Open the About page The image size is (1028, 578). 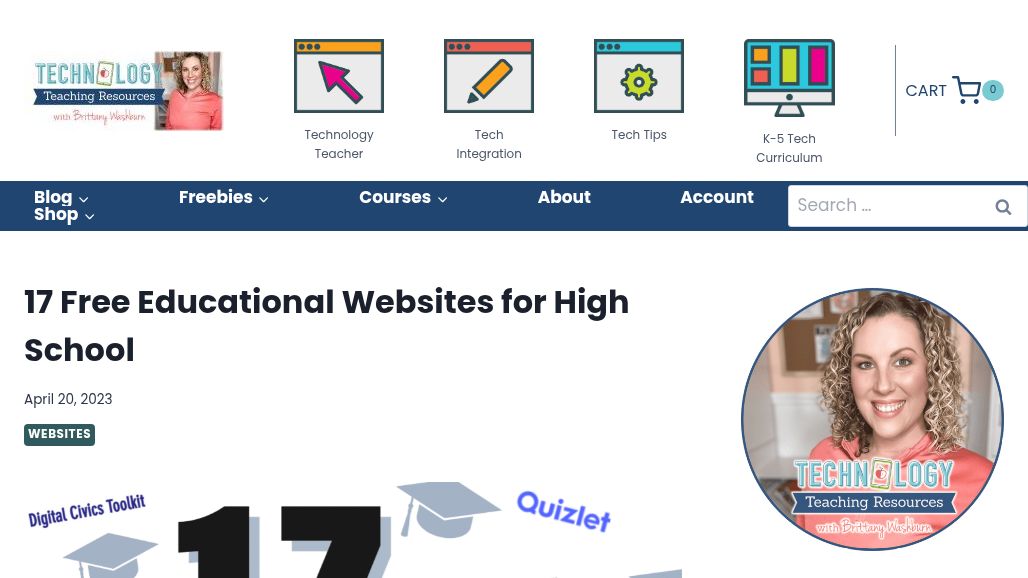coord(564,197)
